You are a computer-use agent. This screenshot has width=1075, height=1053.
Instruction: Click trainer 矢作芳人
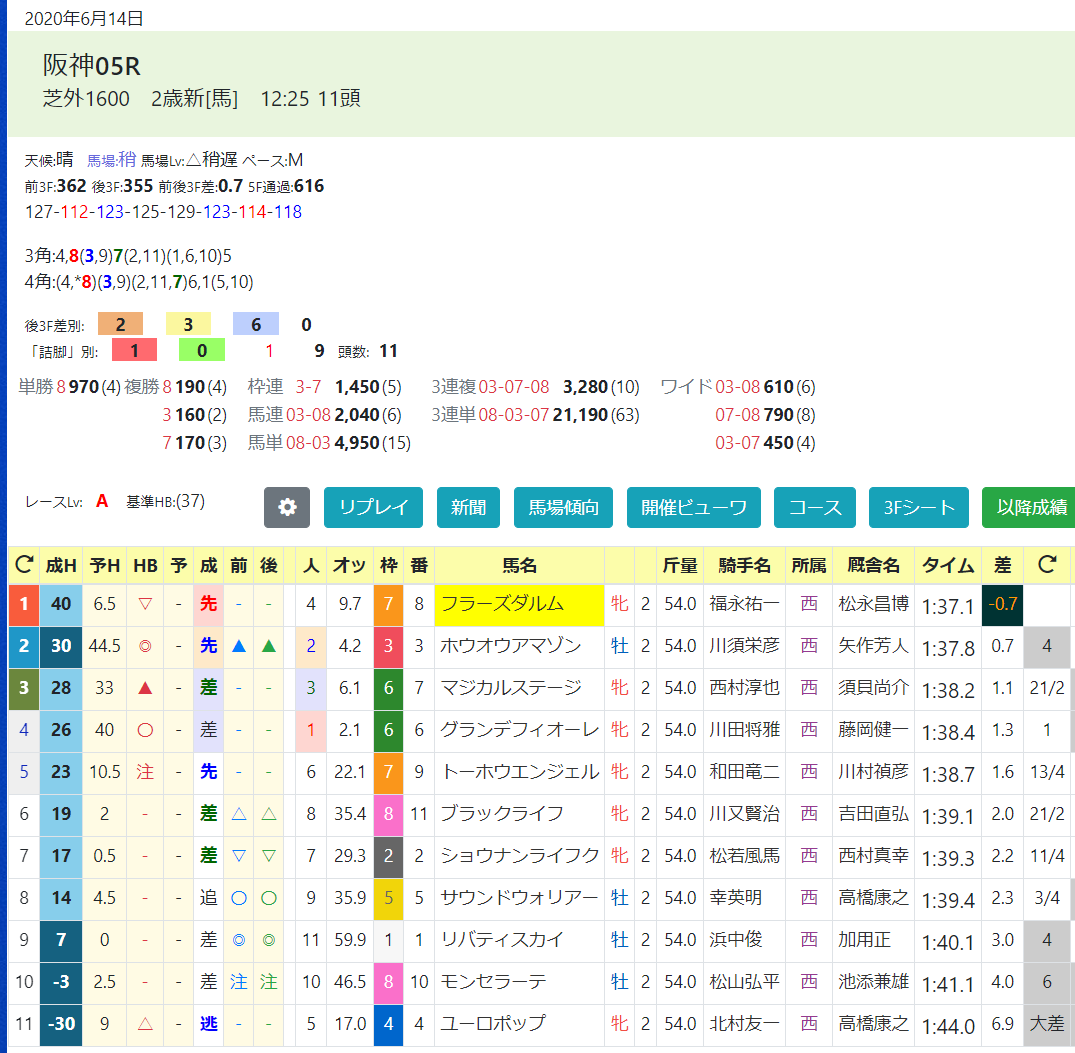pyautogui.click(x=873, y=646)
